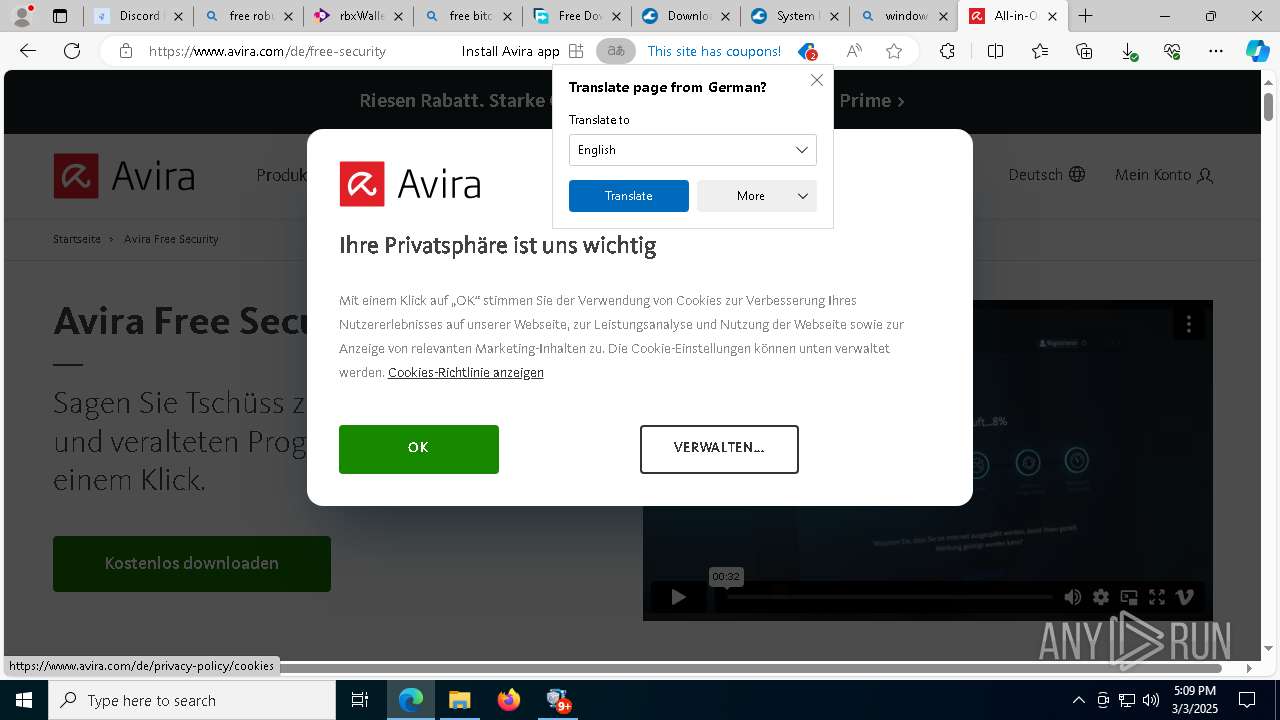Click the Edge profile avatar icon
This screenshot has width=1280, height=720.
tap(21, 15)
